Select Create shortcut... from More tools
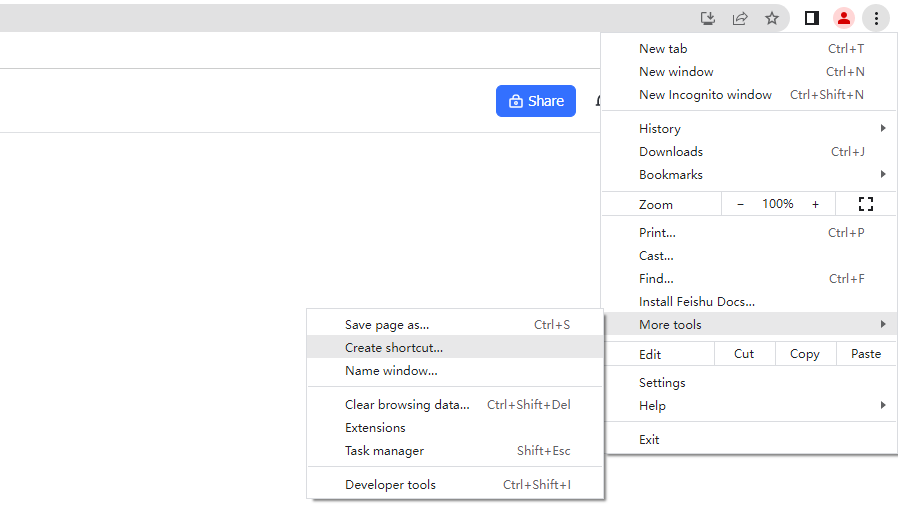This screenshot has height=511, width=898. 394,348
